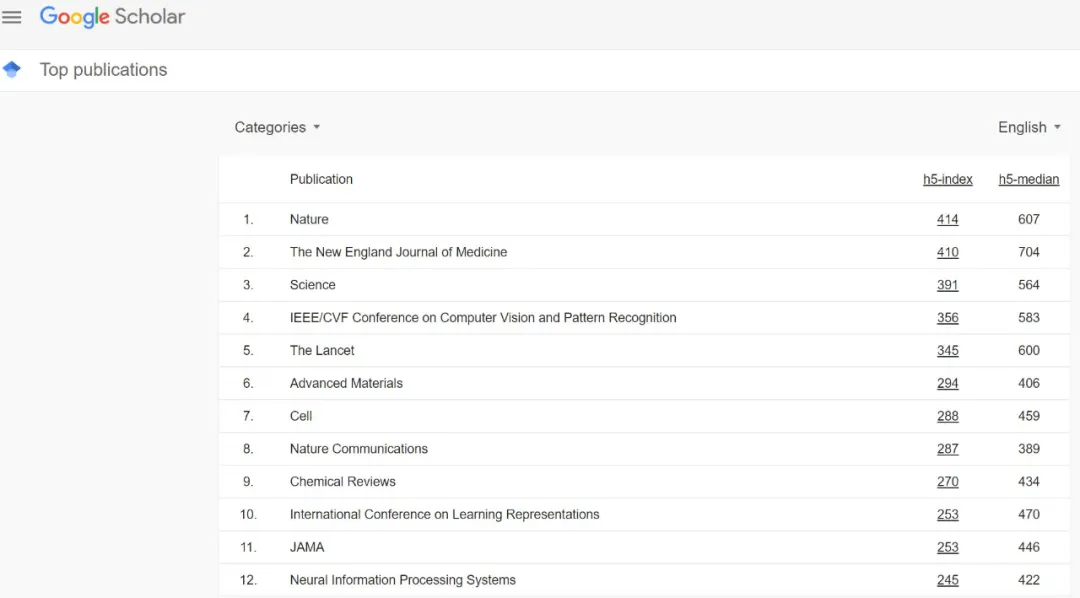Click the Google Scholar logo
Screen dimensions: 1080x598
pyautogui.click(x=111, y=16)
